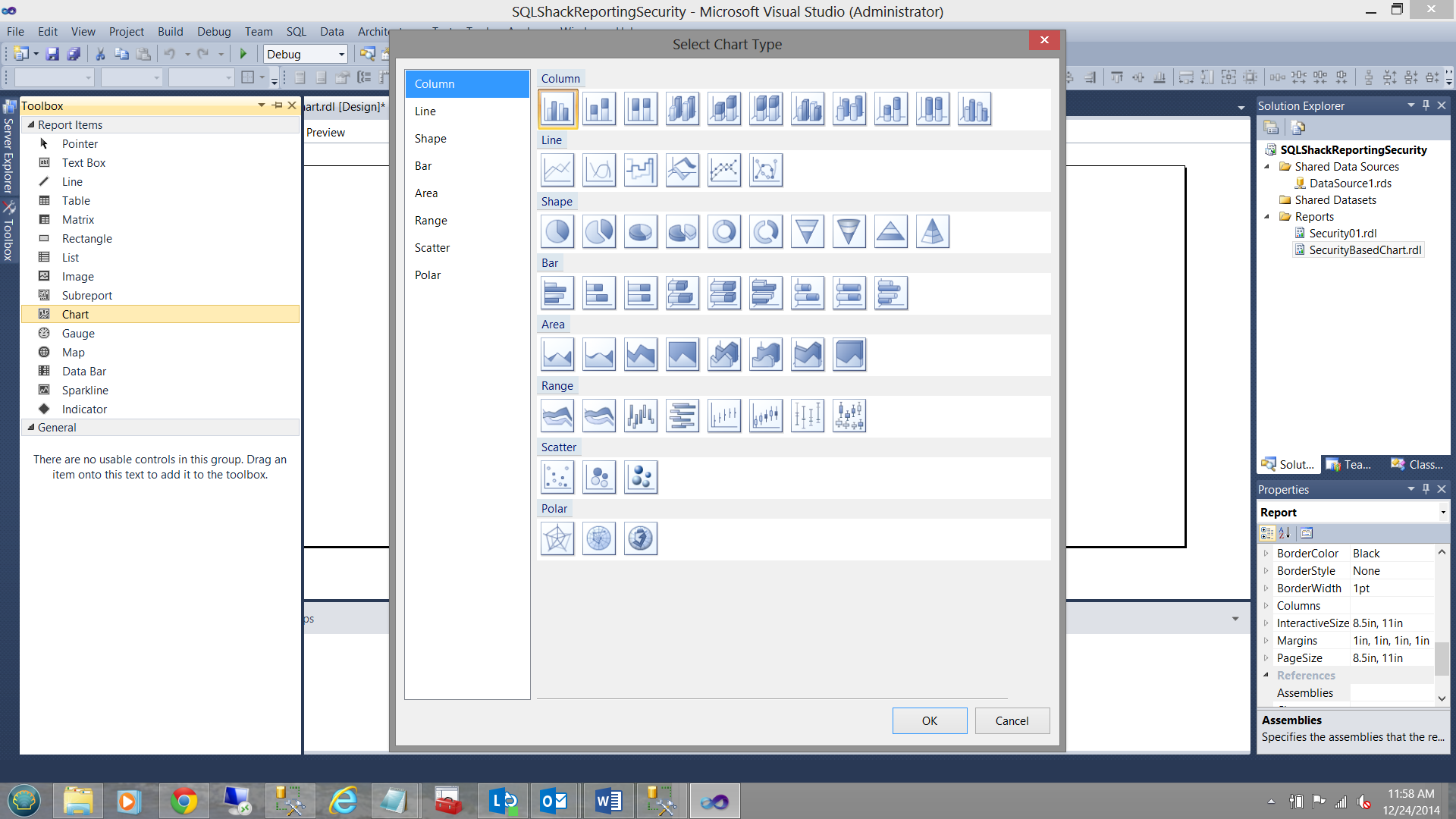The image size is (1456, 819).
Task: Select the basic pie chart icon
Action: tap(557, 231)
